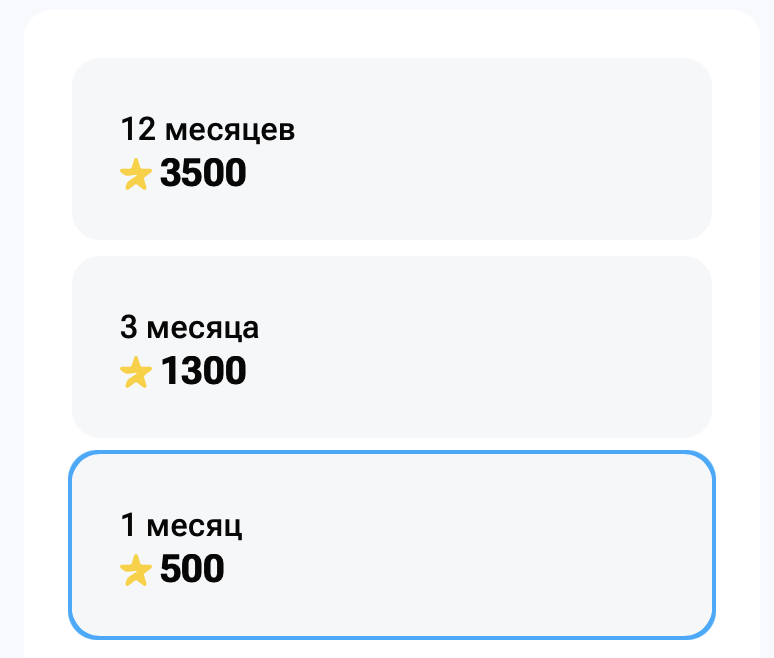Image resolution: width=774 pixels, height=658 pixels.
Task: Click the empty right side of the 12 месяцев card
Action: [x=560, y=149]
